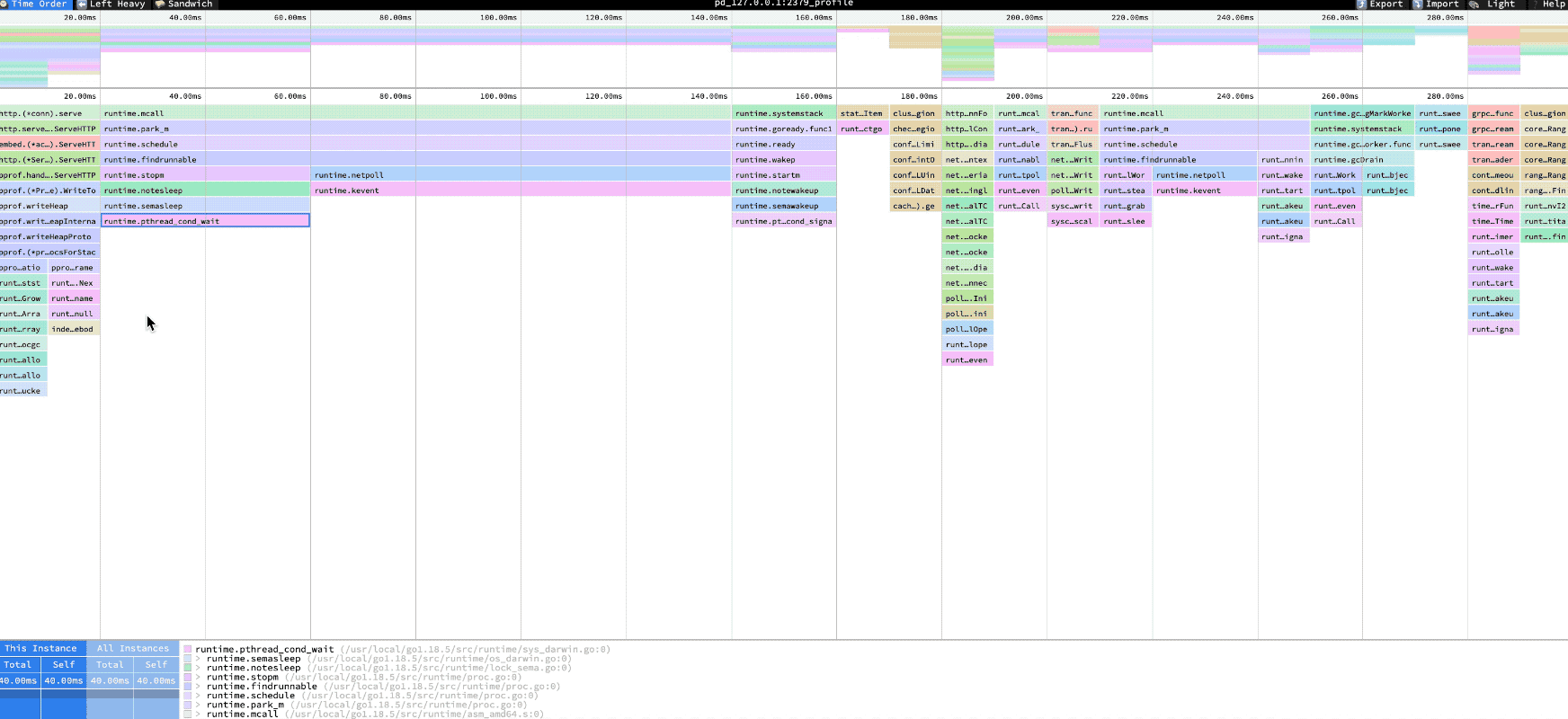Select the runtime.goready.func1 frame

point(784,129)
